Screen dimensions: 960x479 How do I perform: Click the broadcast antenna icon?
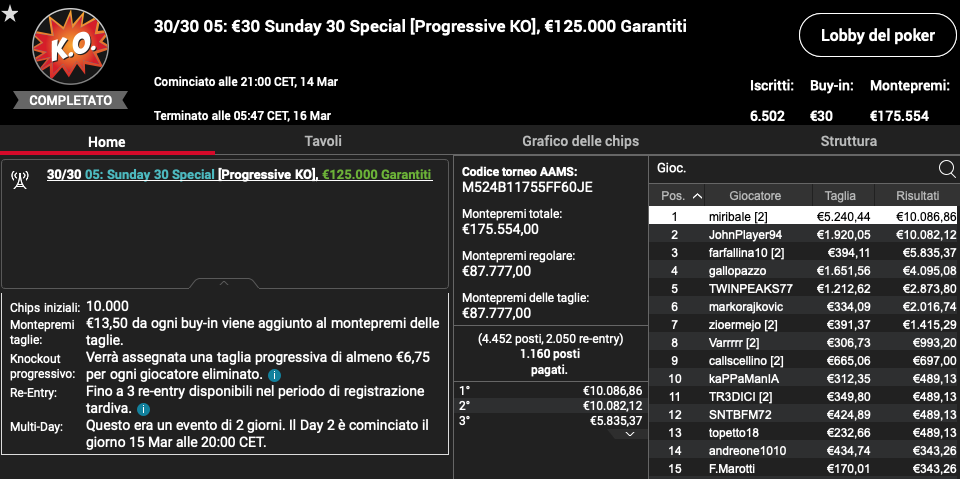(20, 180)
